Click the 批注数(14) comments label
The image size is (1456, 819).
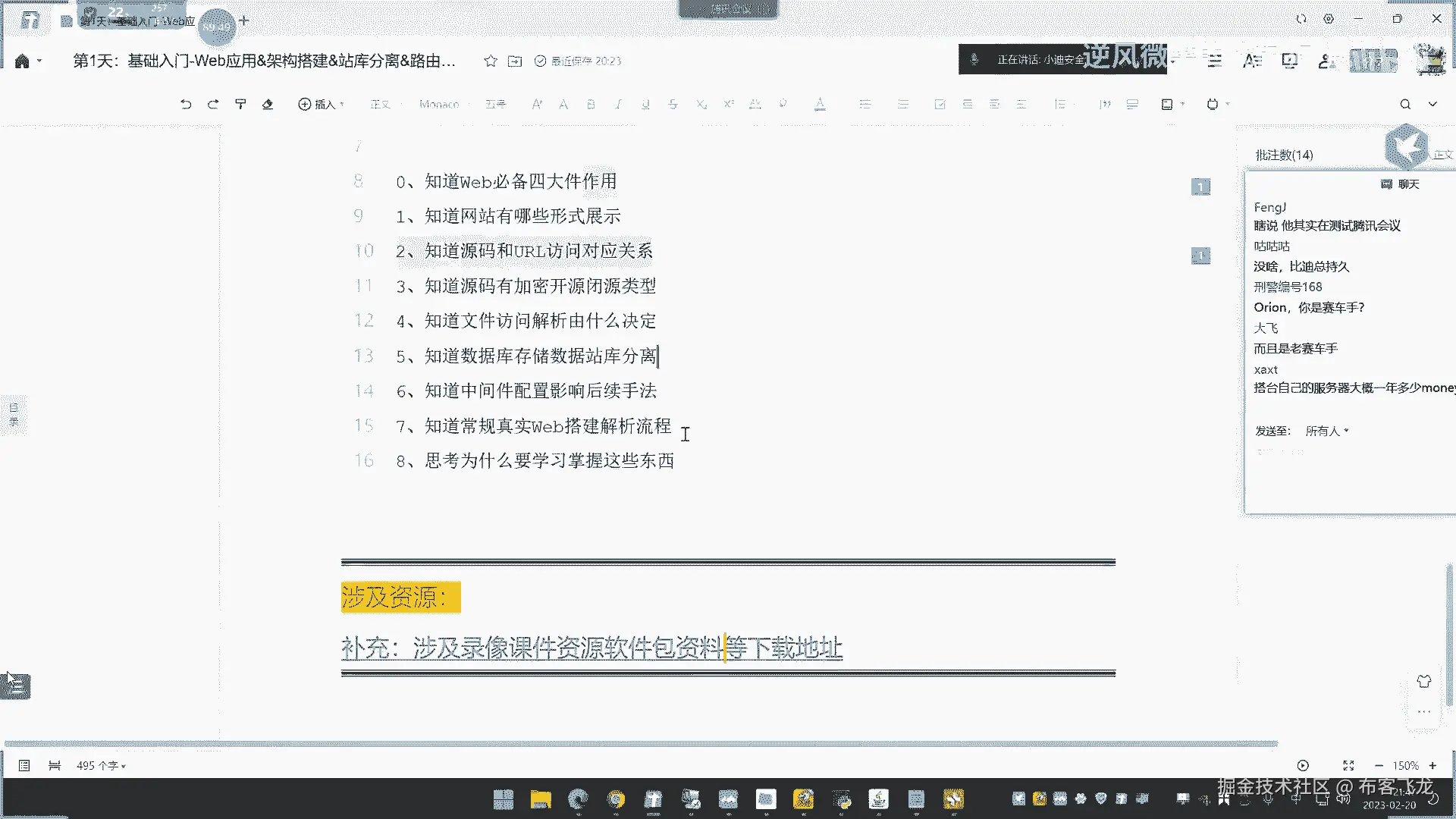1284,155
